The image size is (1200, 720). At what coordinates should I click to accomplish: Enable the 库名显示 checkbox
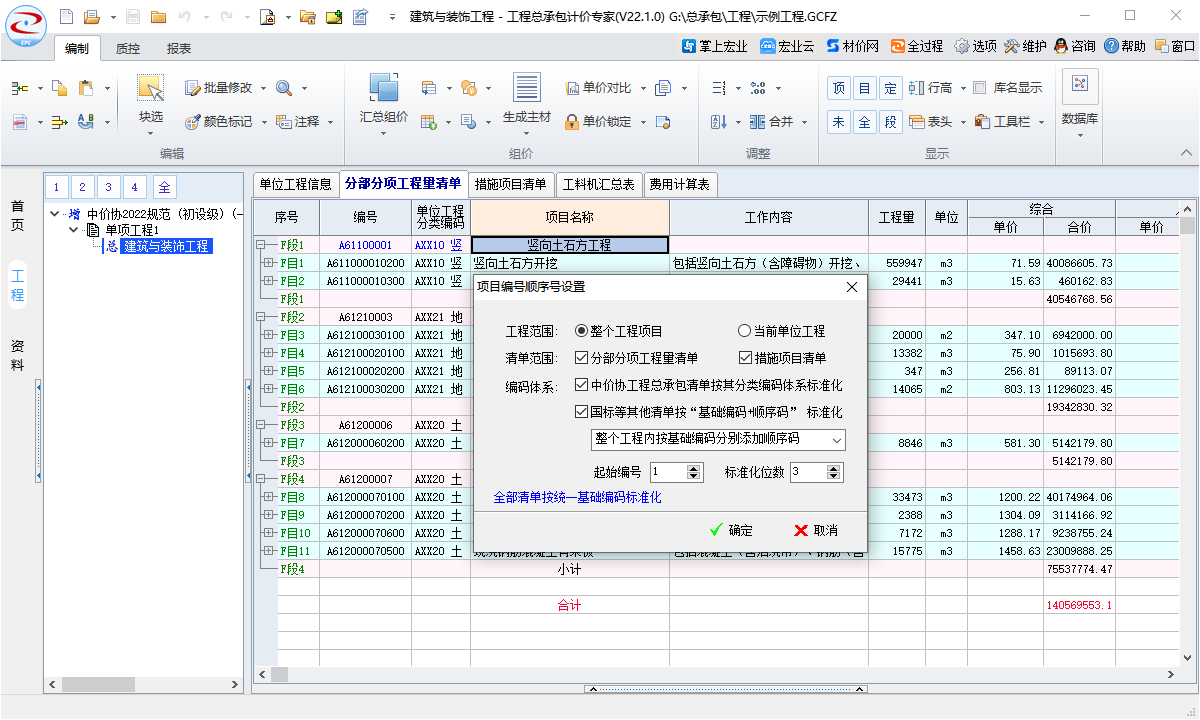click(980, 88)
